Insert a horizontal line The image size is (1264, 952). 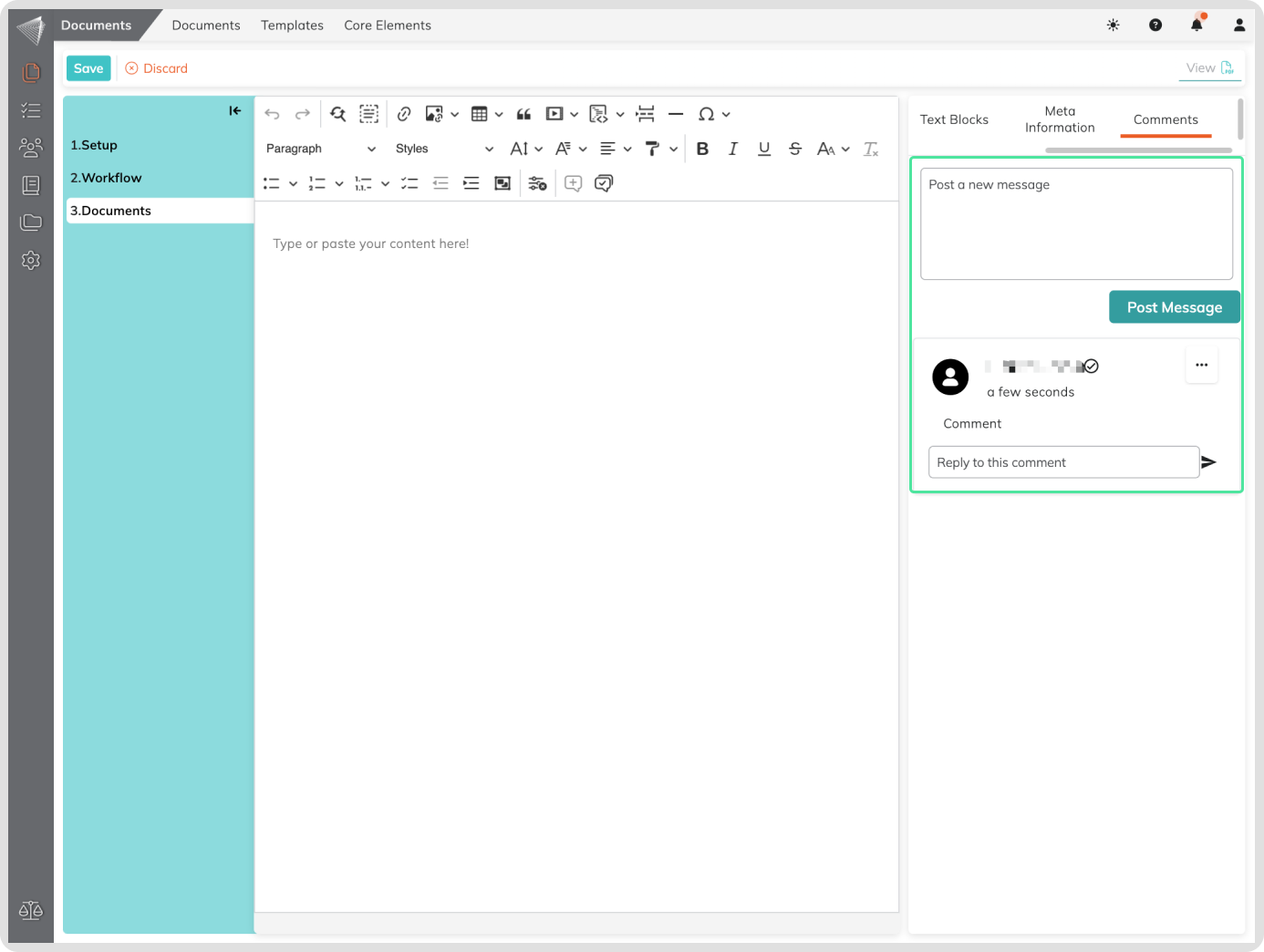(676, 114)
